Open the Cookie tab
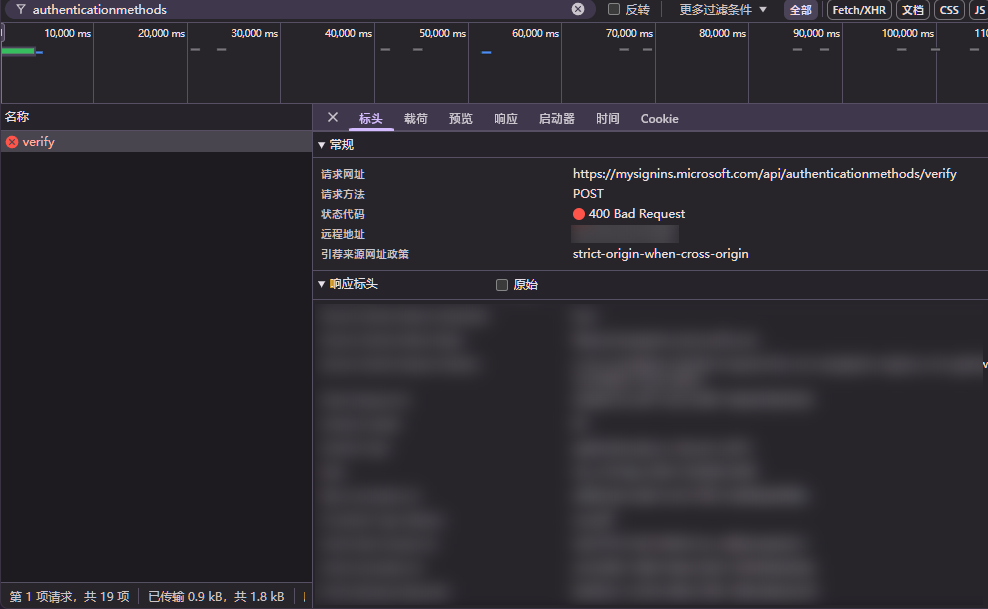988x609 pixels. coord(660,118)
